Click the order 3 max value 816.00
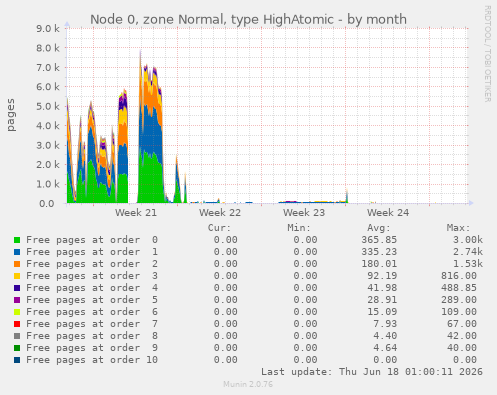 click(459, 276)
